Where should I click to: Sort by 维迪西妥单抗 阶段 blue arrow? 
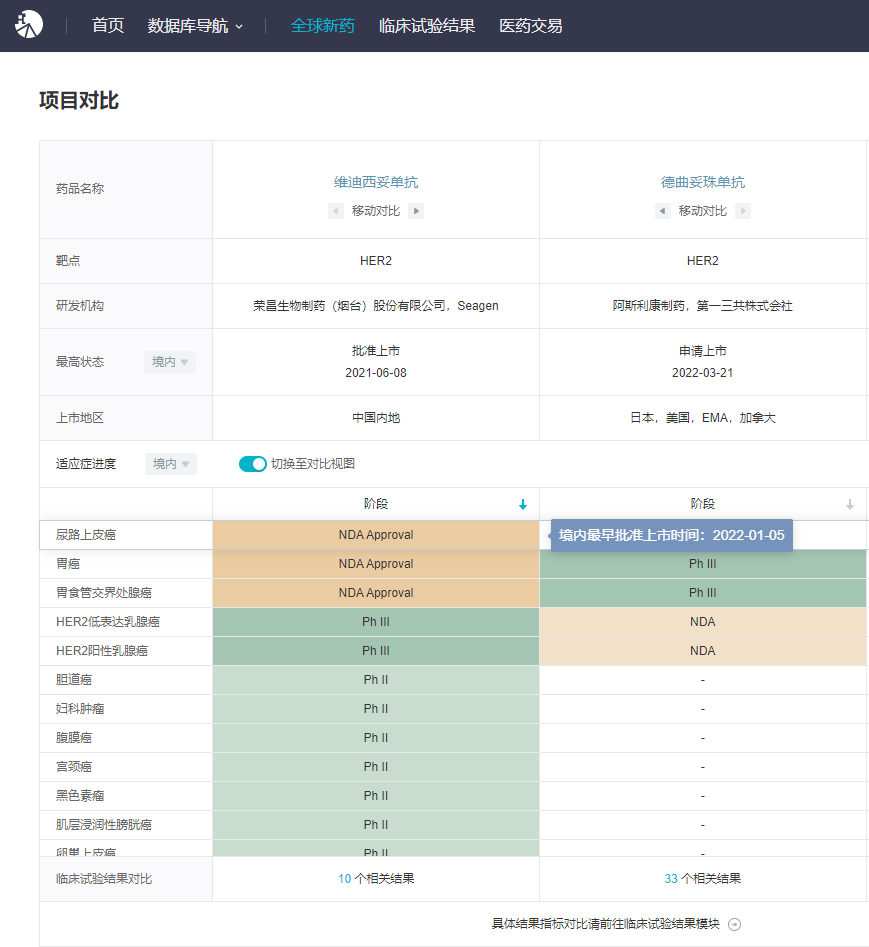tap(523, 504)
